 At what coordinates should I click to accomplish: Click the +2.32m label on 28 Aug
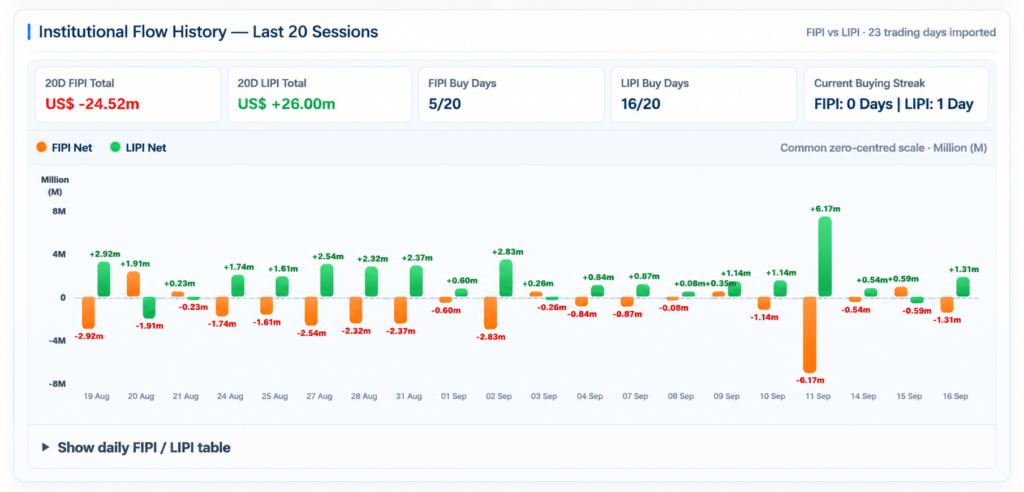pos(373,259)
